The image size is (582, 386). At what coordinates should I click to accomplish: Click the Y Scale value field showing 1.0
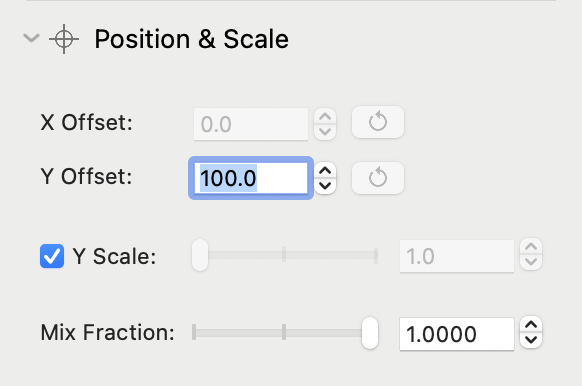pyautogui.click(x=457, y=256)
